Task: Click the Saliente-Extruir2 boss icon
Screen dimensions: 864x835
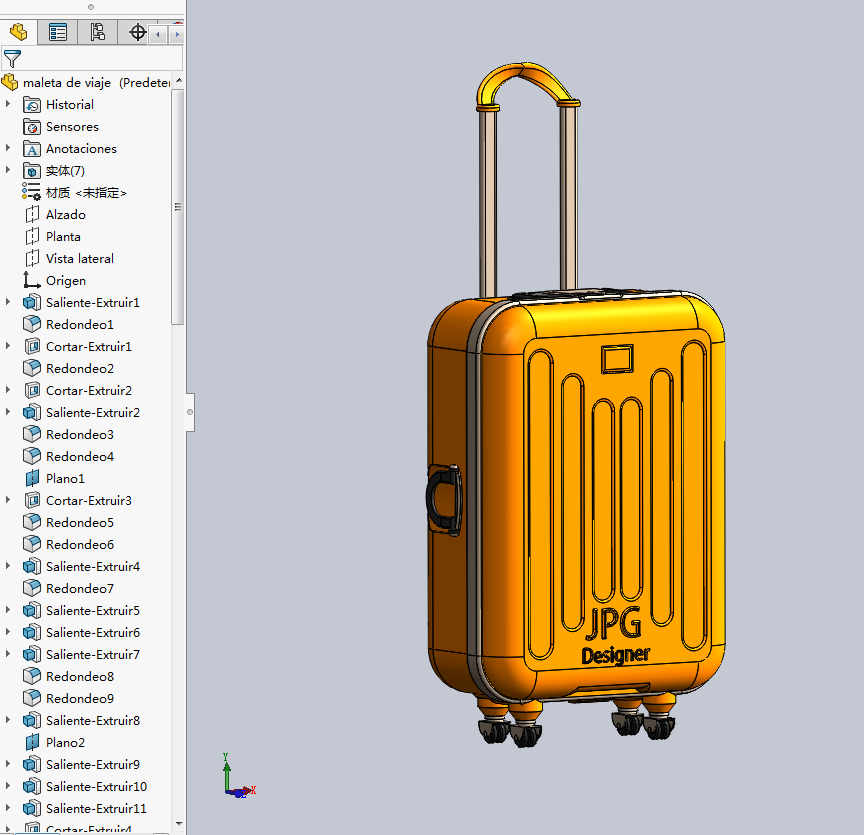Action: 32,412
